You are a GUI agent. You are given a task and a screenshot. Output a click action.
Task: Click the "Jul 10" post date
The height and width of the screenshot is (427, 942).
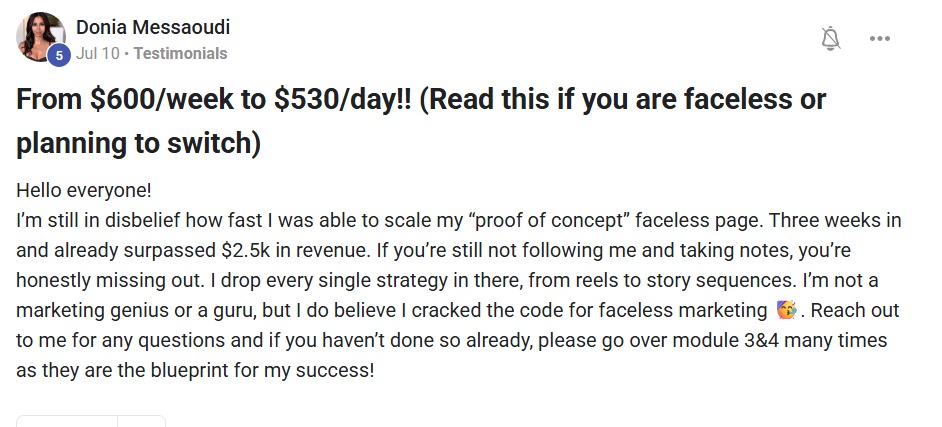click(x=99, y=53)
